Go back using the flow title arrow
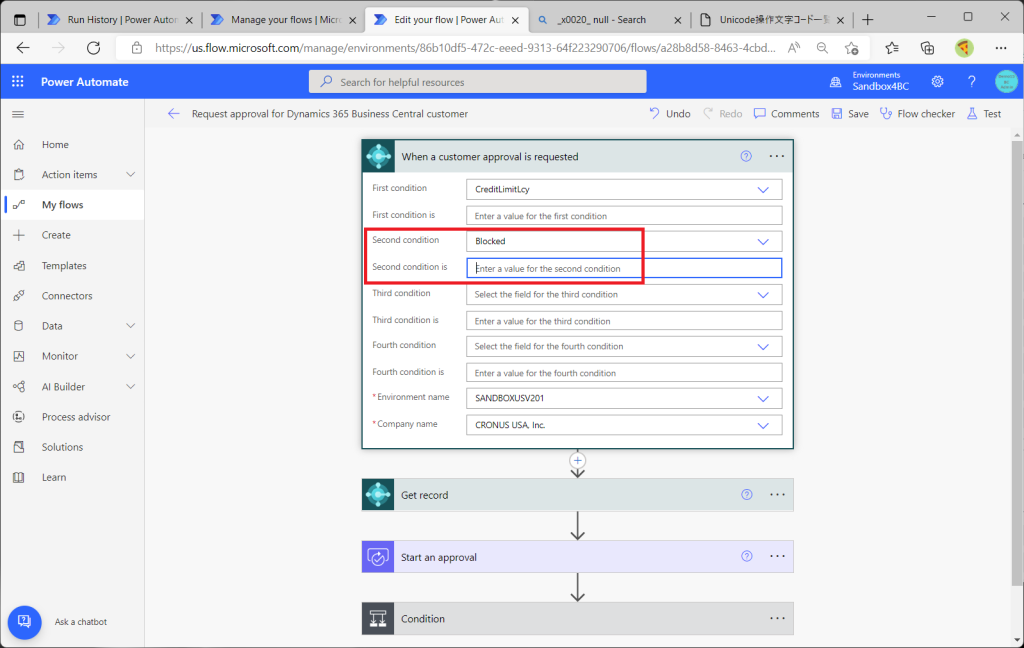This screenshot has width=1024, height=648. (173, 114)
